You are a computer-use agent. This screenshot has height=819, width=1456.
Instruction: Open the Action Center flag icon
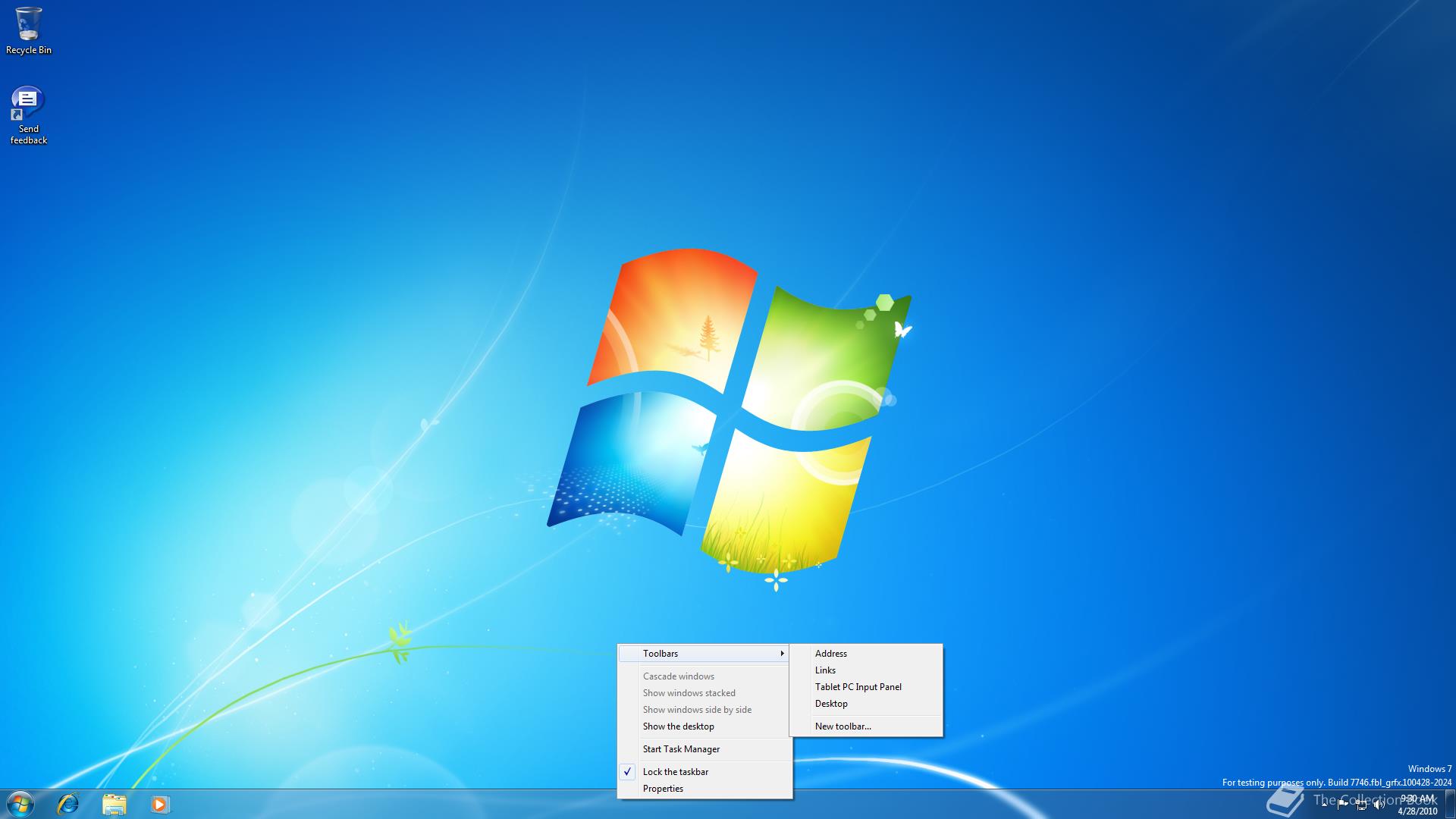[1343, 805]
